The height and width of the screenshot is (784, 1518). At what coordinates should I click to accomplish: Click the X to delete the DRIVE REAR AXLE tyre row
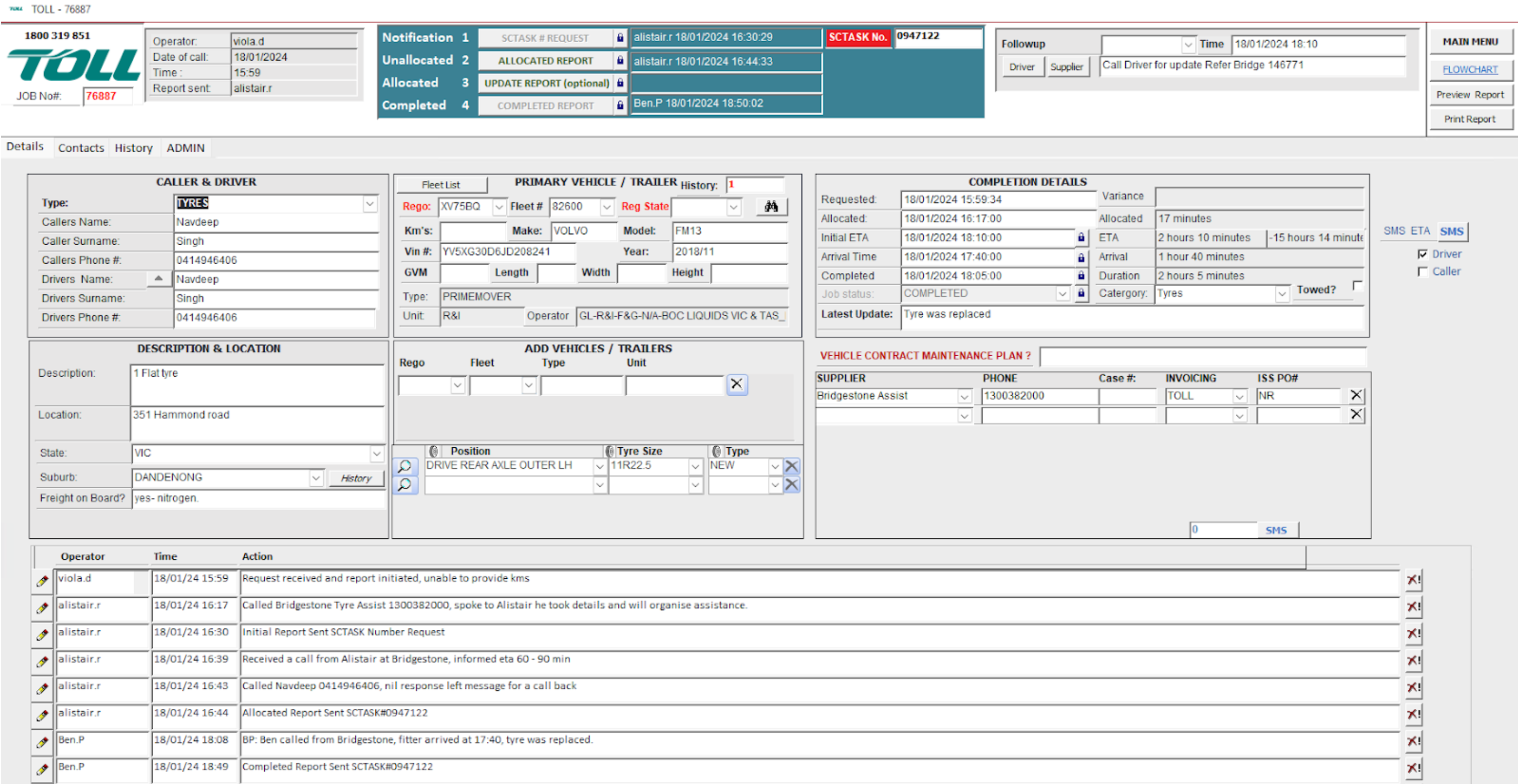point(792,467)
